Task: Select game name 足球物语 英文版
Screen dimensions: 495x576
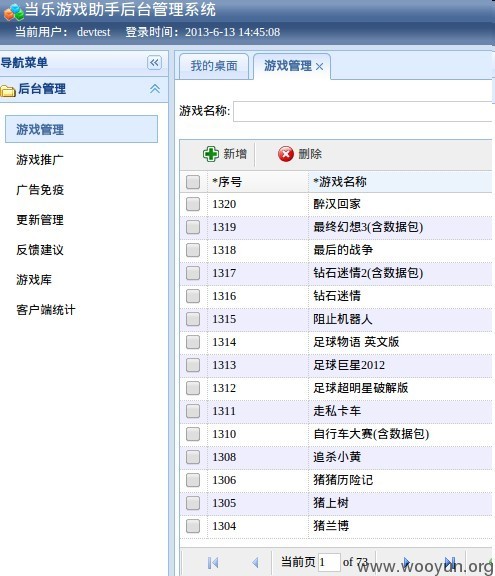Action: click(x=356, y=342)
